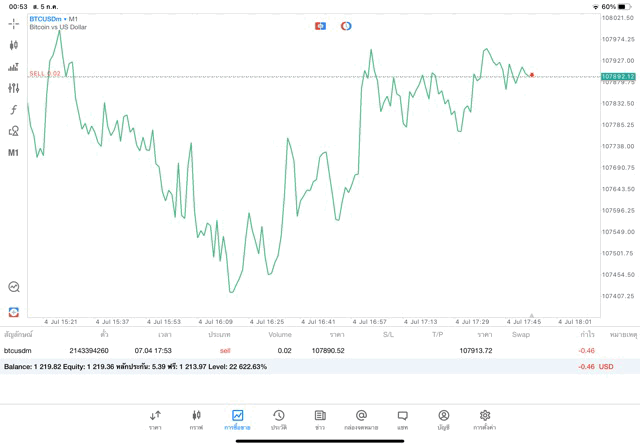Image resolution: width=640 pixels, height=447 pixels.
Task: Change chart type with candlestick icon
Action: pyautogui.click(x=14, y=45)
